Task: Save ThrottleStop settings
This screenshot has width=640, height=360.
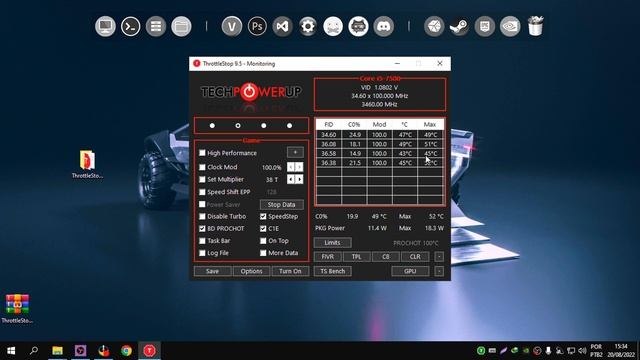Action: pos(212,271)
